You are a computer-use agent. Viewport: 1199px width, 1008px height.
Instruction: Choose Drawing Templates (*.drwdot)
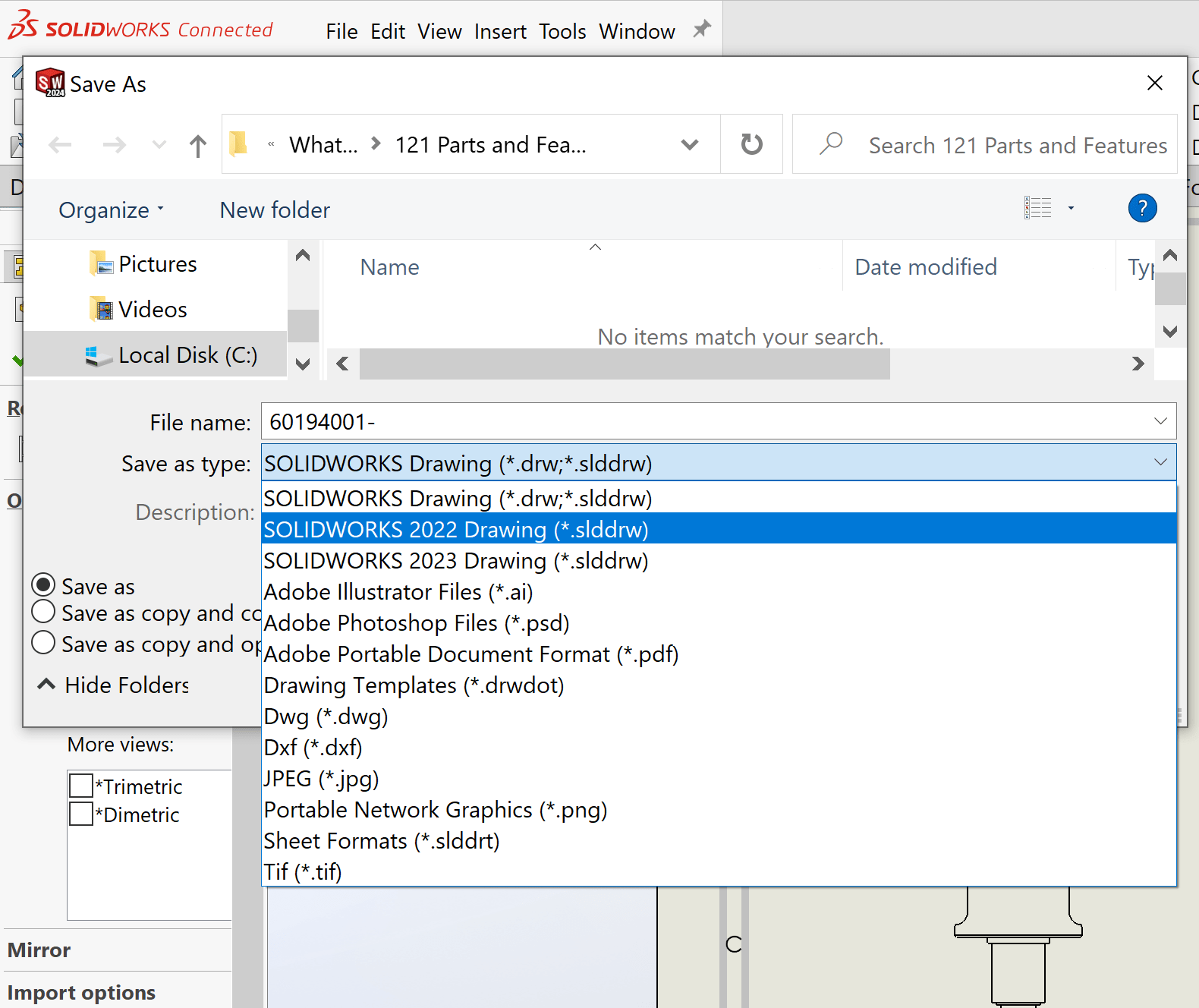[x=719, y=685]
